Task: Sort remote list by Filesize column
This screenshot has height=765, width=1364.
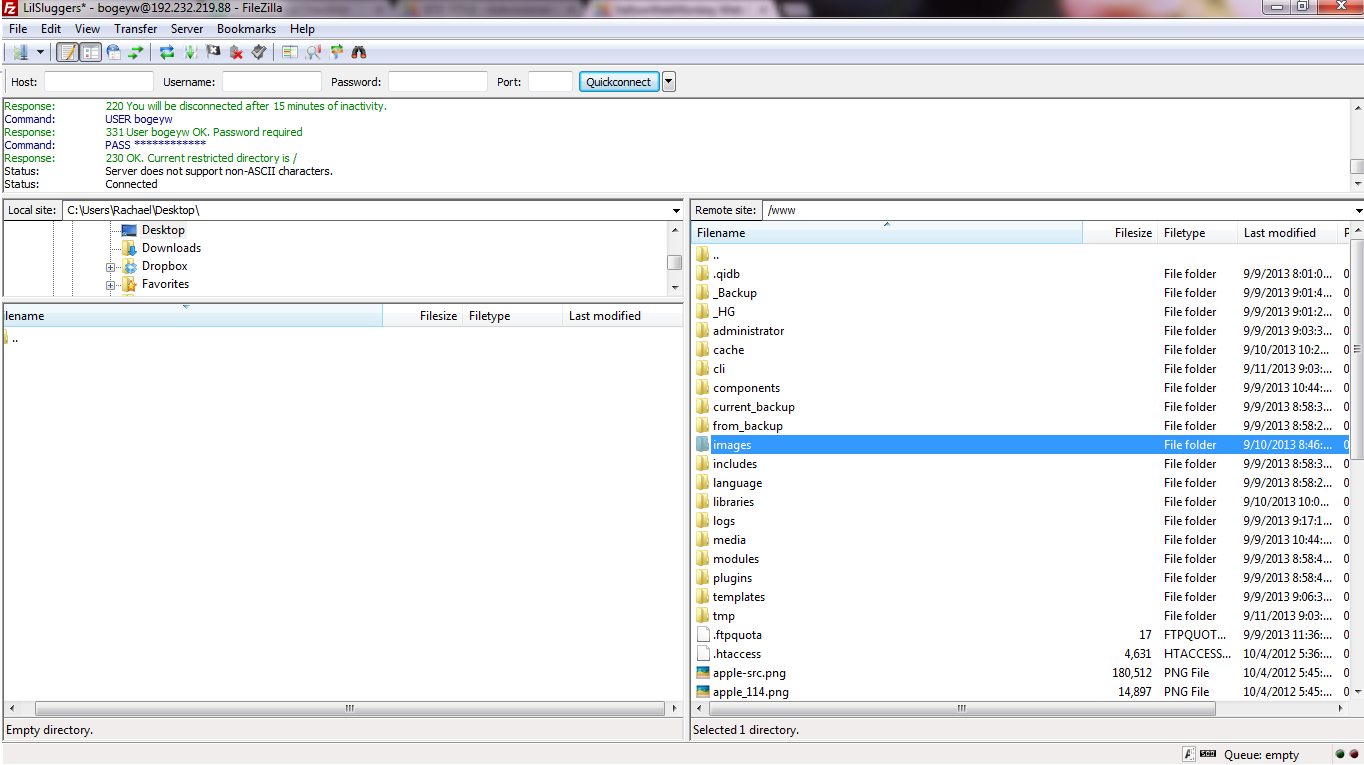Action: coord(1119,233)
